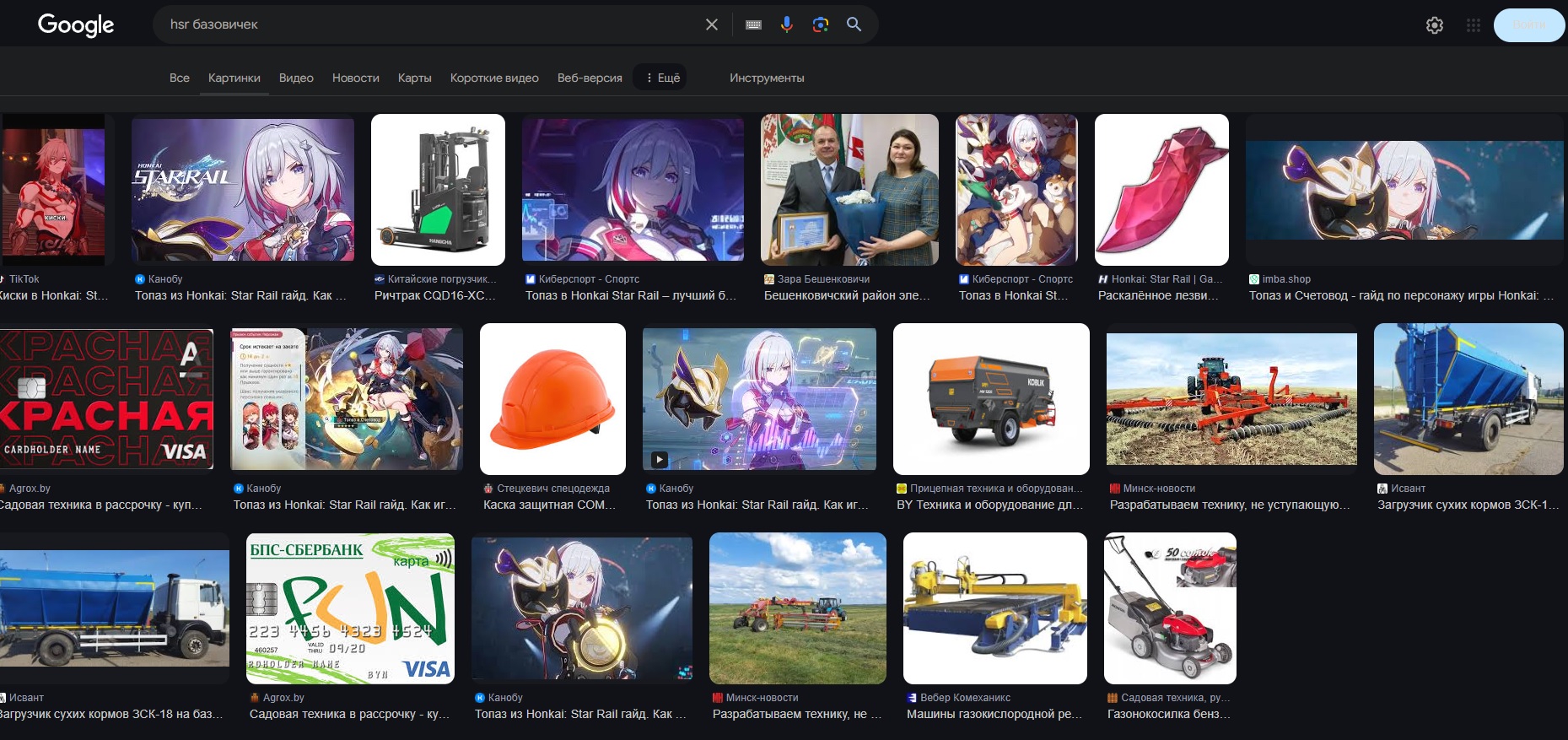The width and height of the screenshot is (1568, 740).
Task: Click the 'imba.shop' source label
Action: click(1286, 279)
